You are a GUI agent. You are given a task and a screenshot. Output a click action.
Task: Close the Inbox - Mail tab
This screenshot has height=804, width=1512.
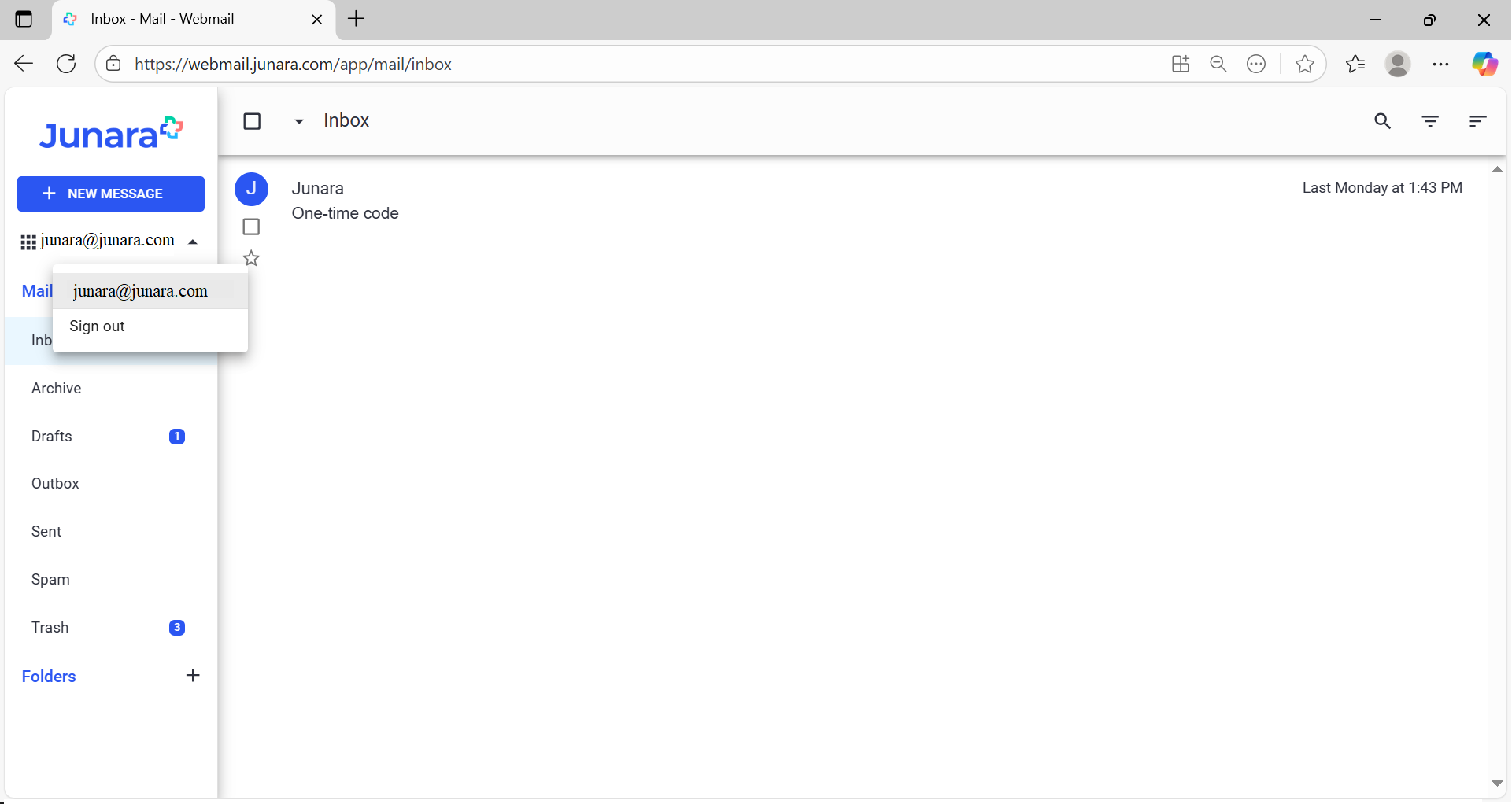tap(317, 20)
